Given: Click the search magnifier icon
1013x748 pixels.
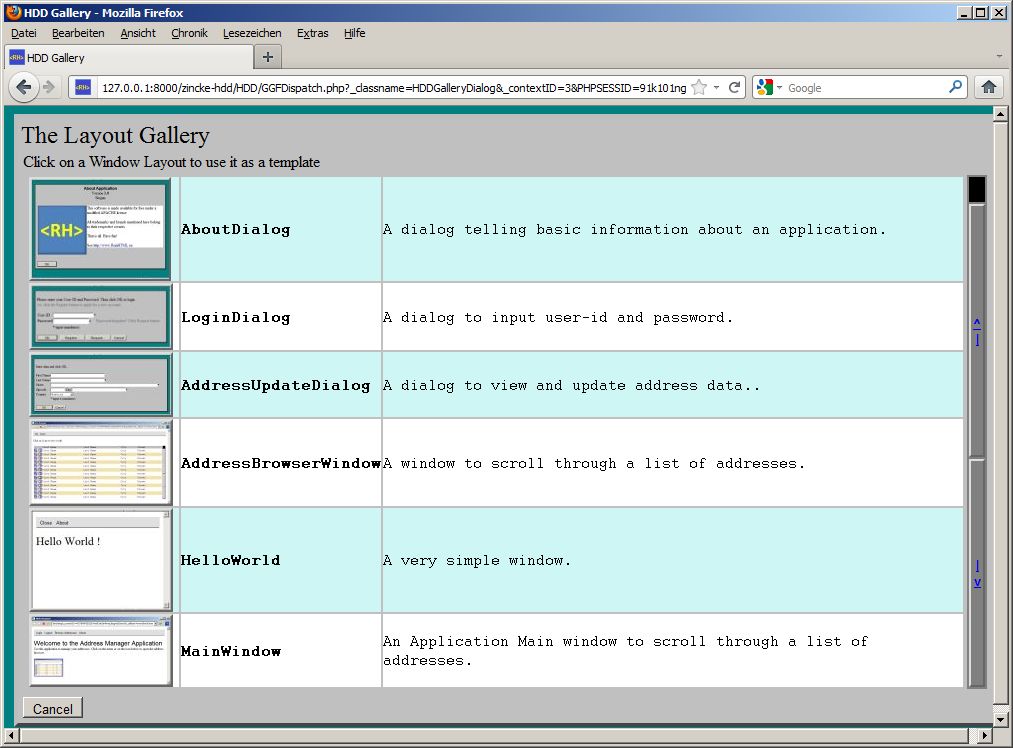Looking at the screenshot, I should [x=955, y=87].
